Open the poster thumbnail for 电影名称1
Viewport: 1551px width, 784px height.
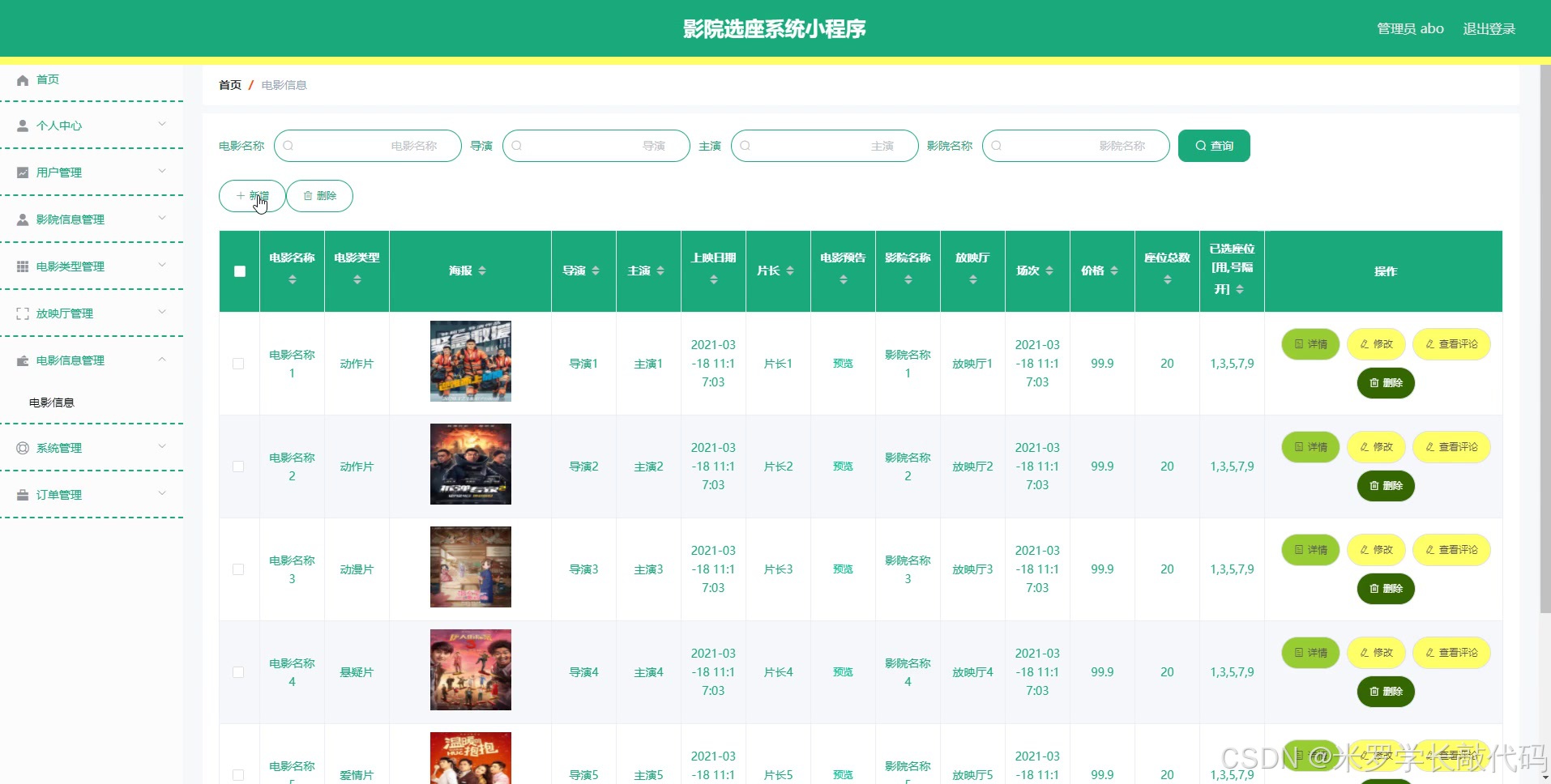pos(471,361)
